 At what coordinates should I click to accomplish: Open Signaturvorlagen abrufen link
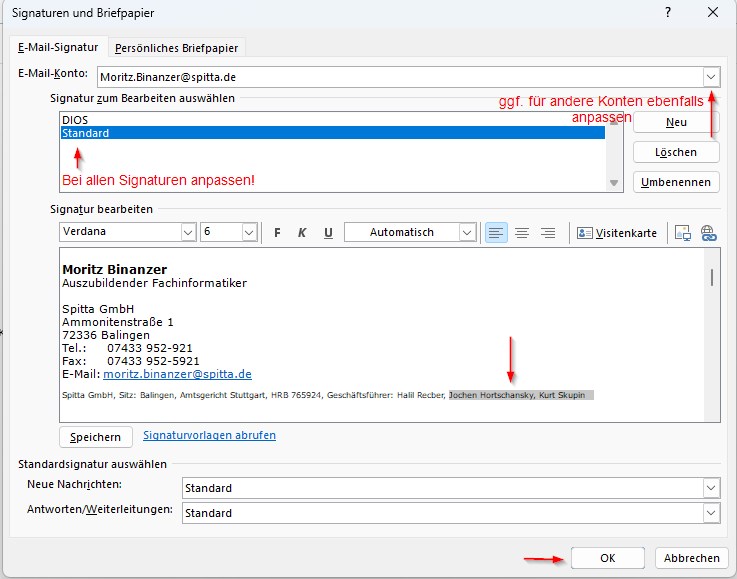click(209, 435)
